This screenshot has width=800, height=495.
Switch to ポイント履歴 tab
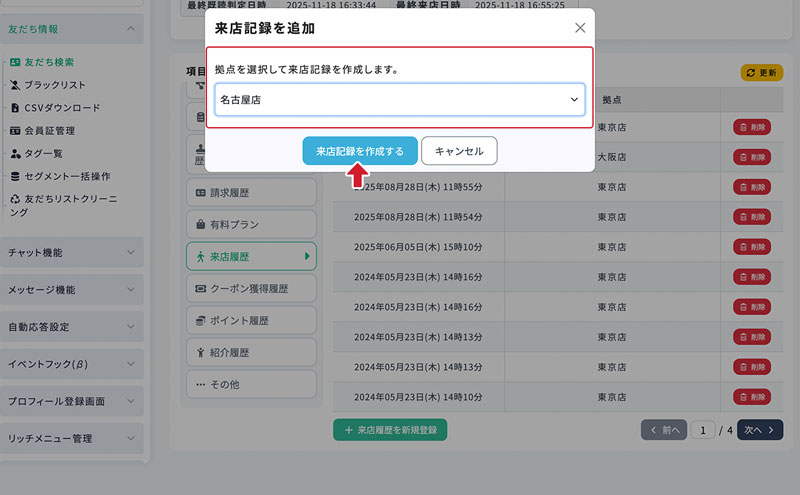click(x=250, y=320)
